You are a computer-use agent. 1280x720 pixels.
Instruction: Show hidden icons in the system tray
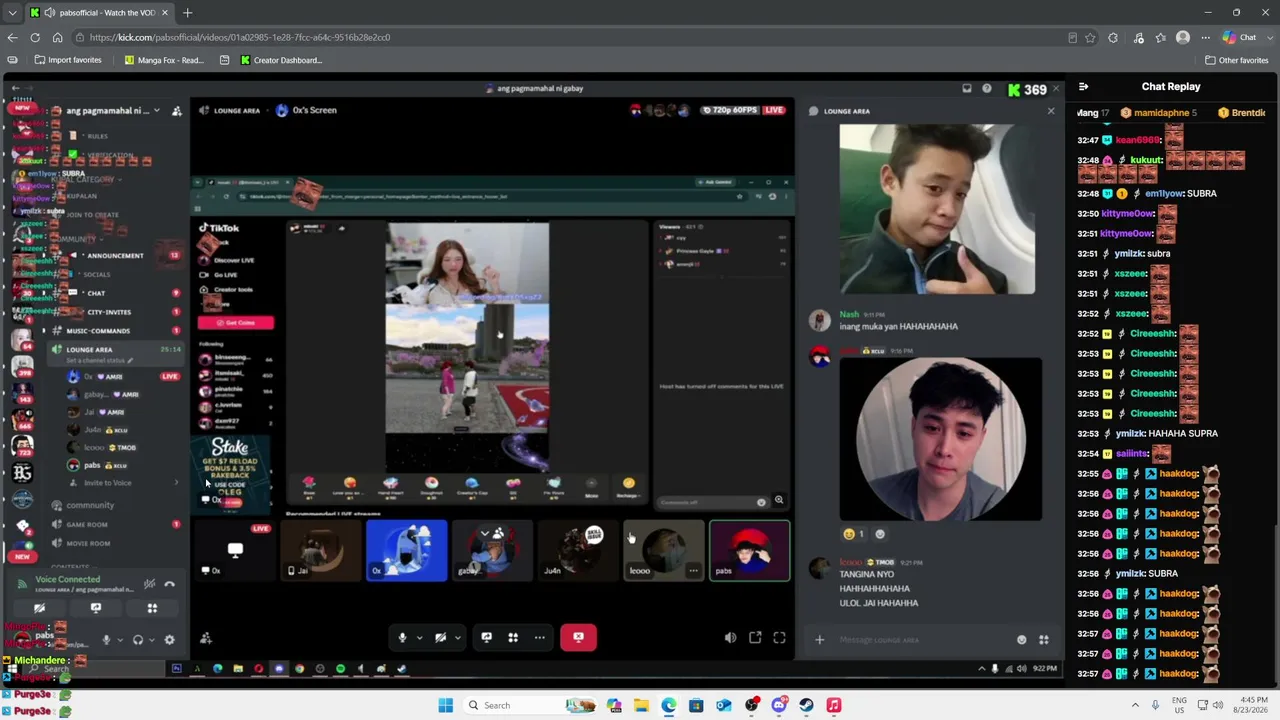[x=1134, y=705]
